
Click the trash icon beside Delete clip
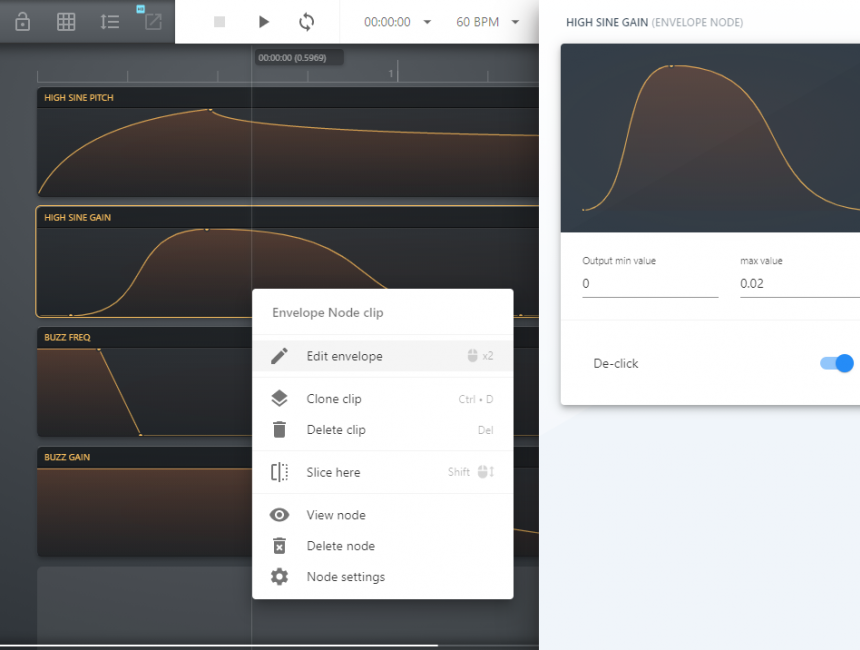tap(278, 429)
